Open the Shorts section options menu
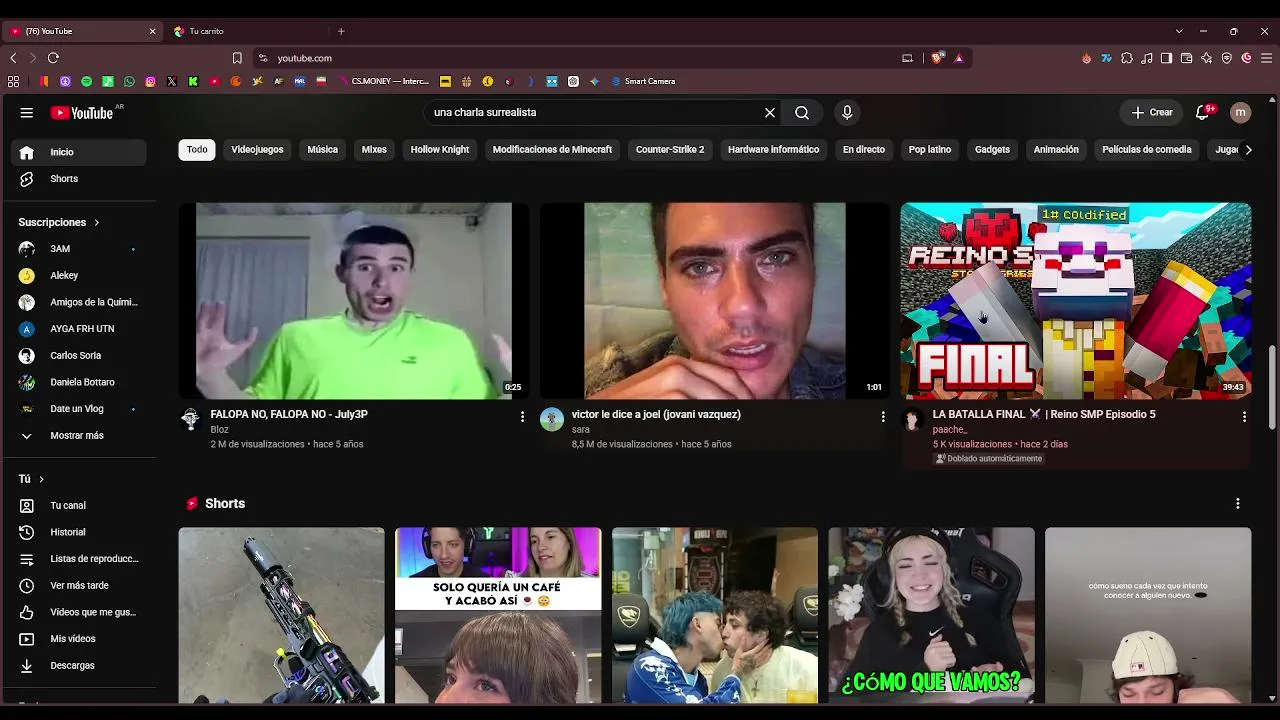 point(1238,503)
